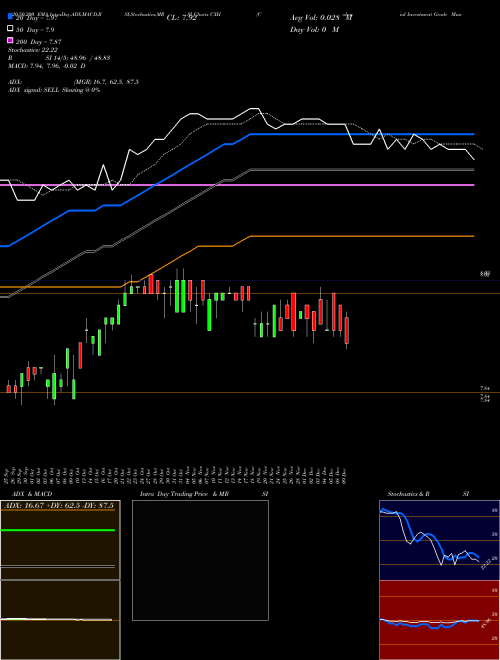This screenshot has width=500, height=660.
Task: Select the RSI 14/3 value line
Action: tap(59, 58)
